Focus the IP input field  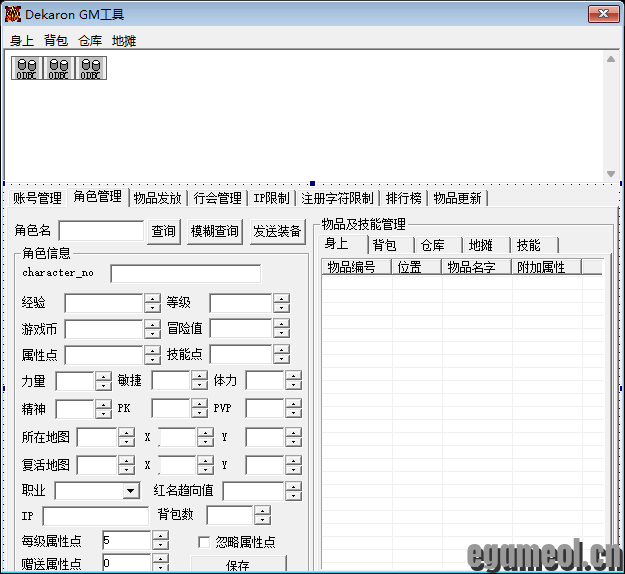[x=96, y=516]
